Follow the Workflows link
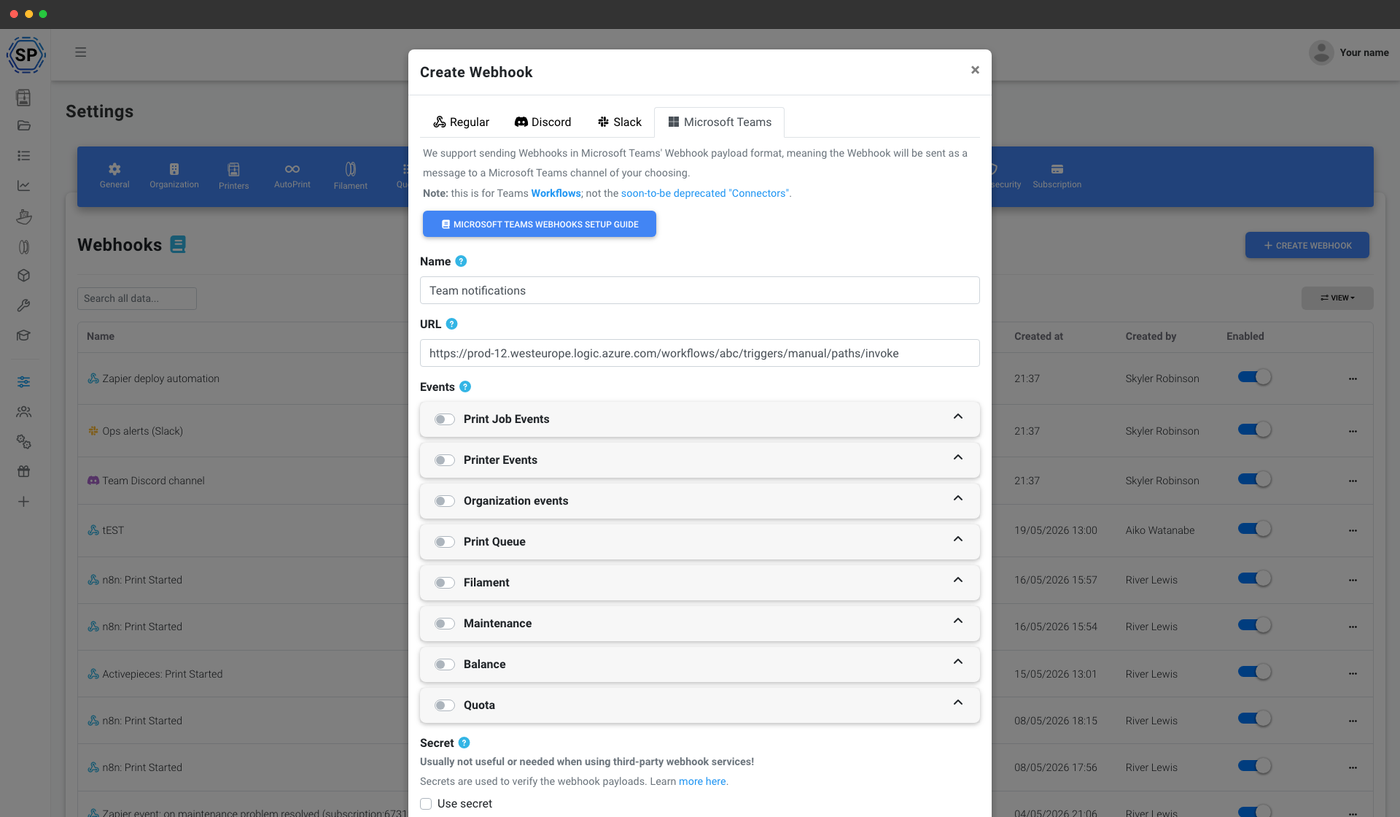 [556, 193]
